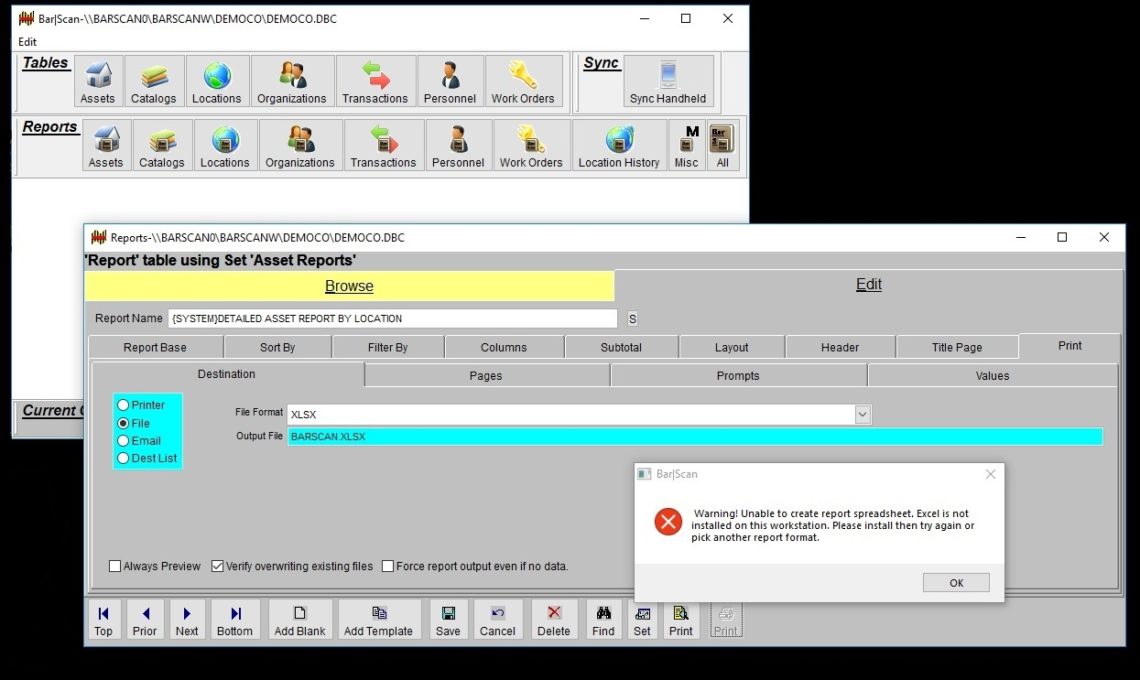Open the Values sub-tab
This screenshot has height=680, width=1140.
pyautogui.click(x=992, y=375)
